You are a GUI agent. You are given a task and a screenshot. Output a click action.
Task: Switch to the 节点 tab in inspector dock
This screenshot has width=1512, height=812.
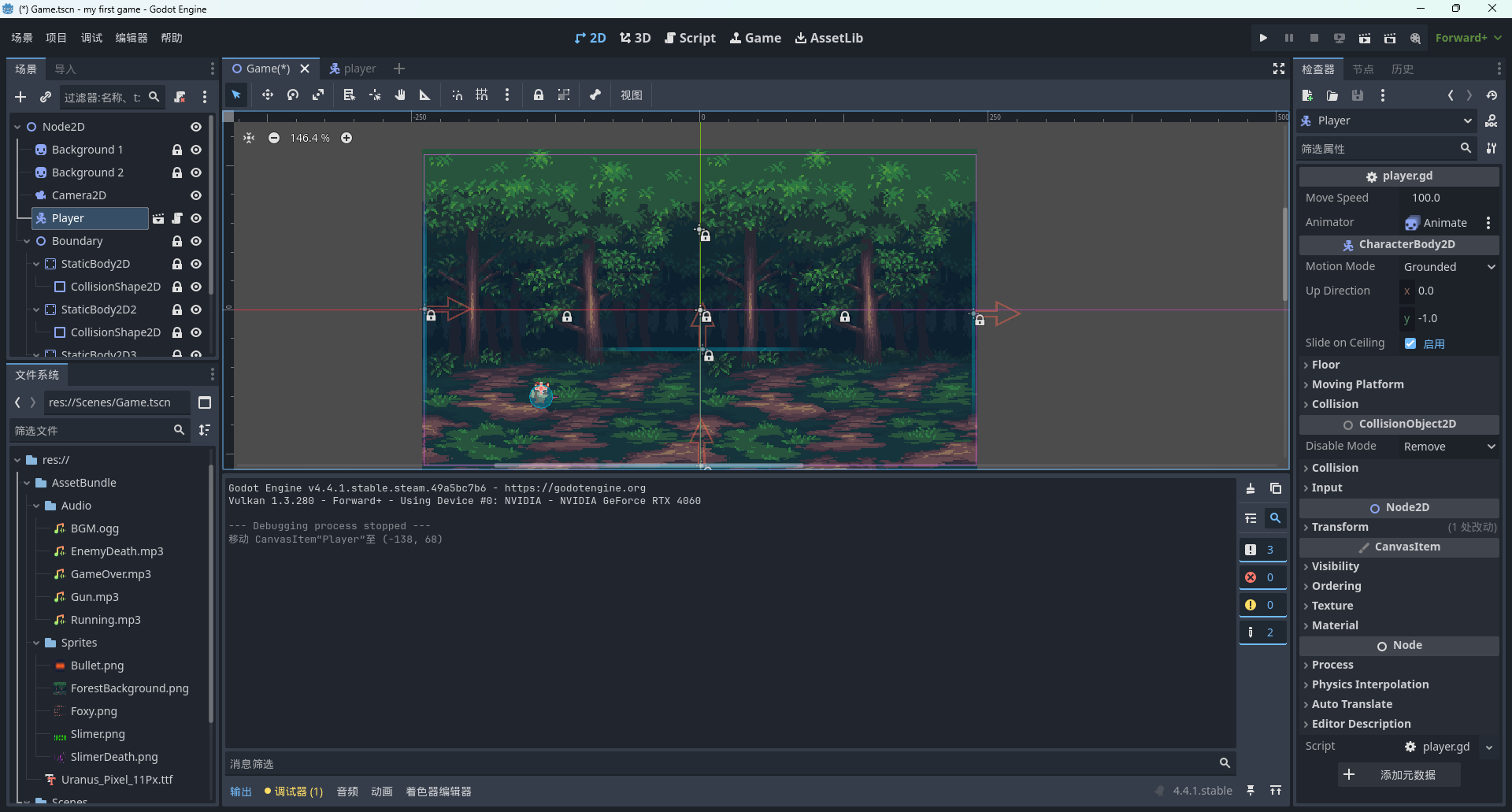coord(1363,69)
